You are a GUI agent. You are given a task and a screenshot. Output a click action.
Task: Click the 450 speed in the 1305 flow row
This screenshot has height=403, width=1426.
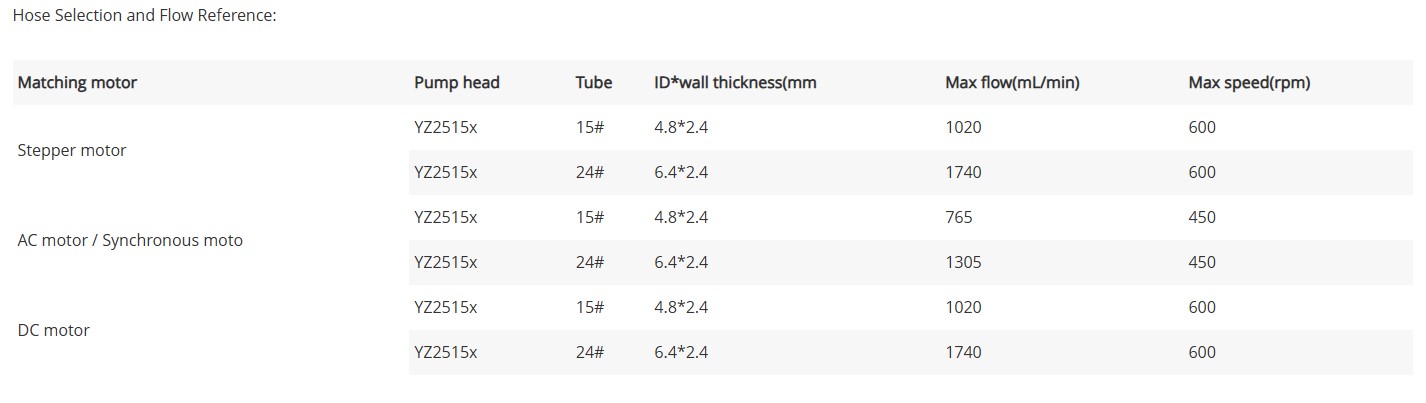[x=1202, y=262]
